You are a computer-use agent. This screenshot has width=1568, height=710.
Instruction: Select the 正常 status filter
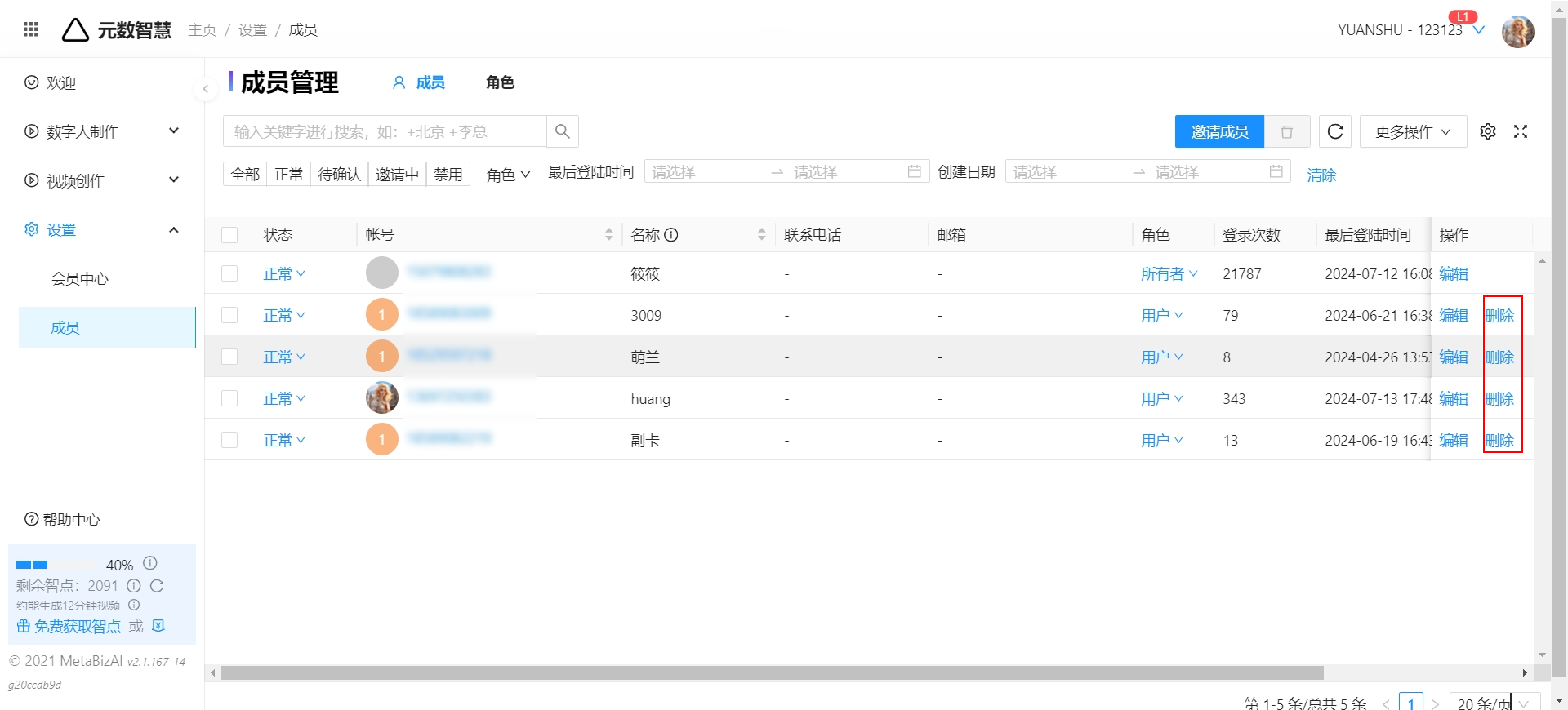coord(288,174)
